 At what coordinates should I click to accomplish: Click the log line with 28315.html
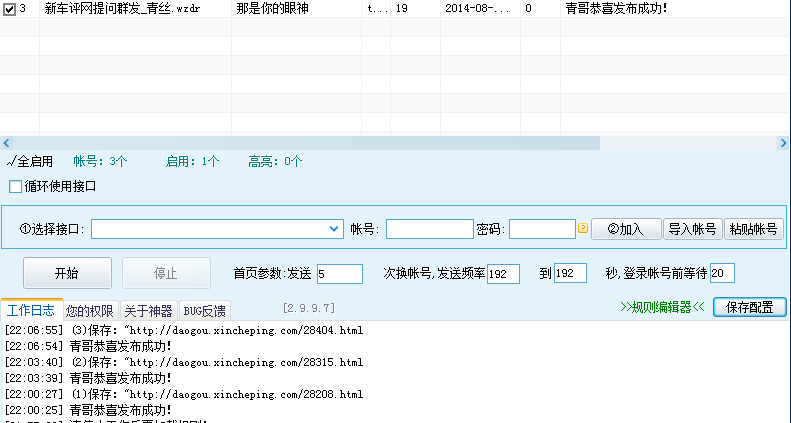[184, 362]
